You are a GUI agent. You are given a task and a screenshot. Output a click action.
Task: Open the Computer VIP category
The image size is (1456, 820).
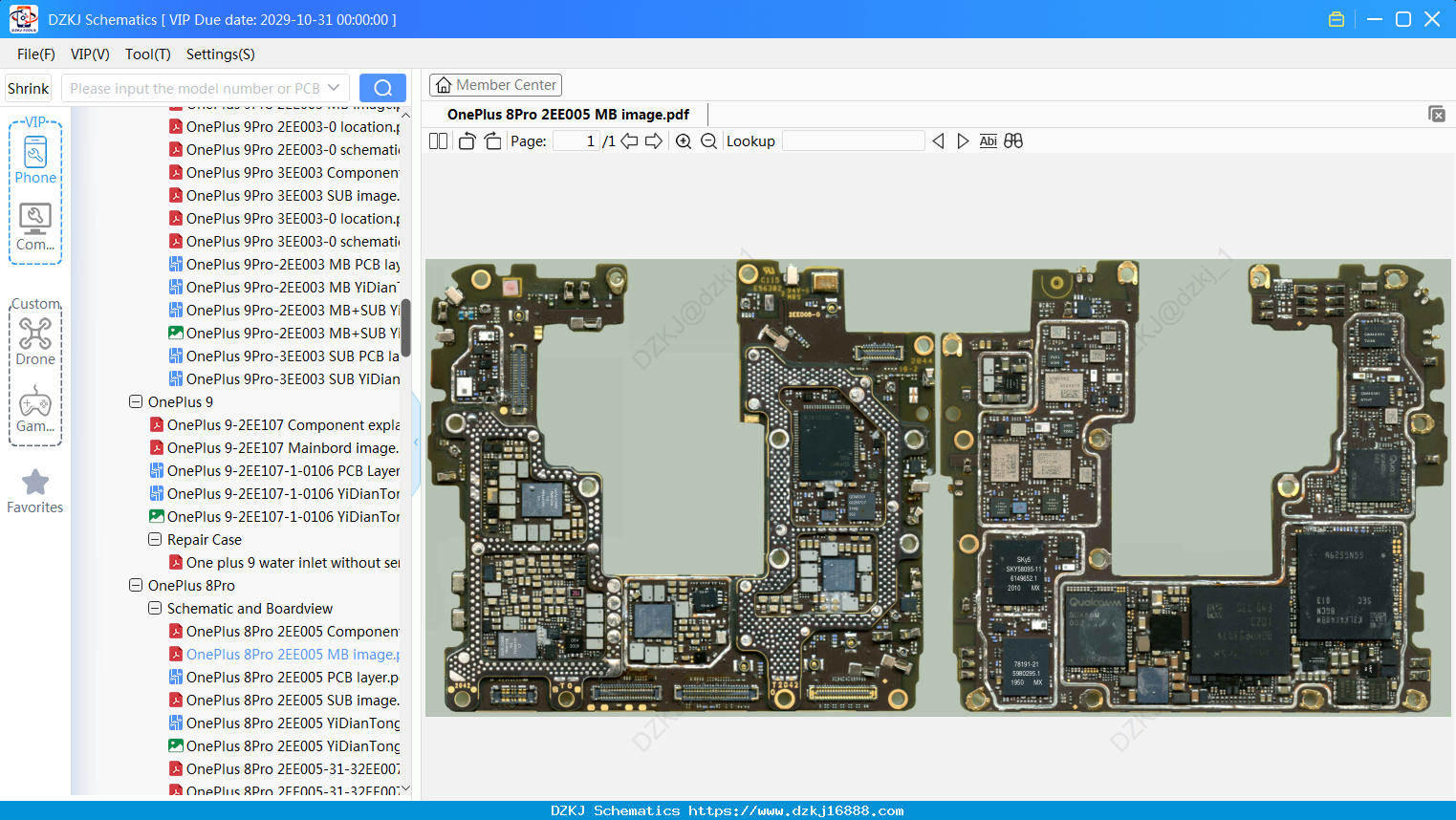(x=35, y=227)
